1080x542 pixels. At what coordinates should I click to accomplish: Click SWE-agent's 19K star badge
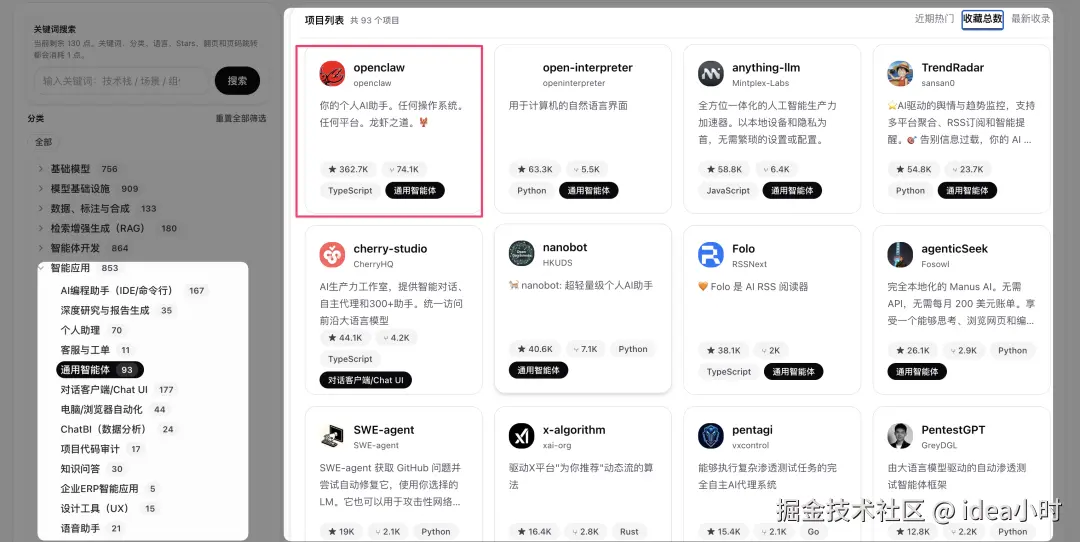341,532
